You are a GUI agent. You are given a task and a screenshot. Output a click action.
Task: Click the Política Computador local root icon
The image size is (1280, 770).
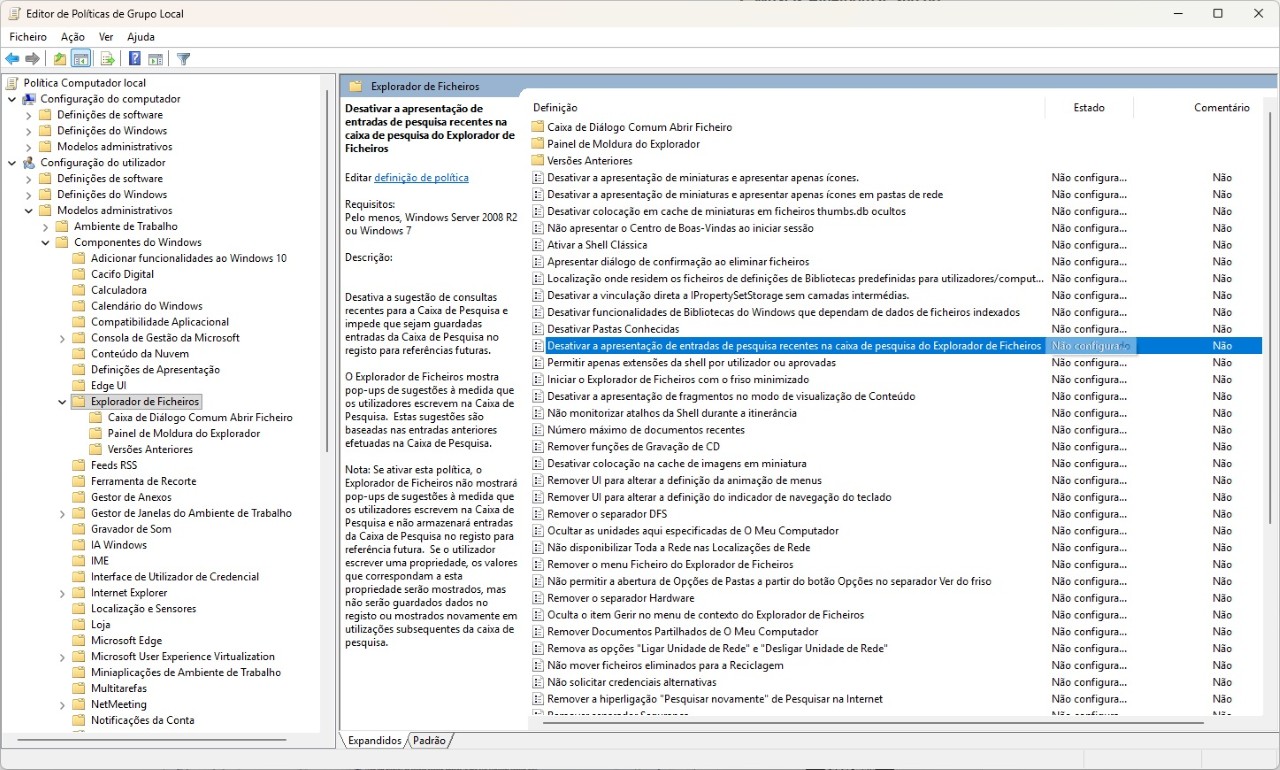[x=12, y=83]
